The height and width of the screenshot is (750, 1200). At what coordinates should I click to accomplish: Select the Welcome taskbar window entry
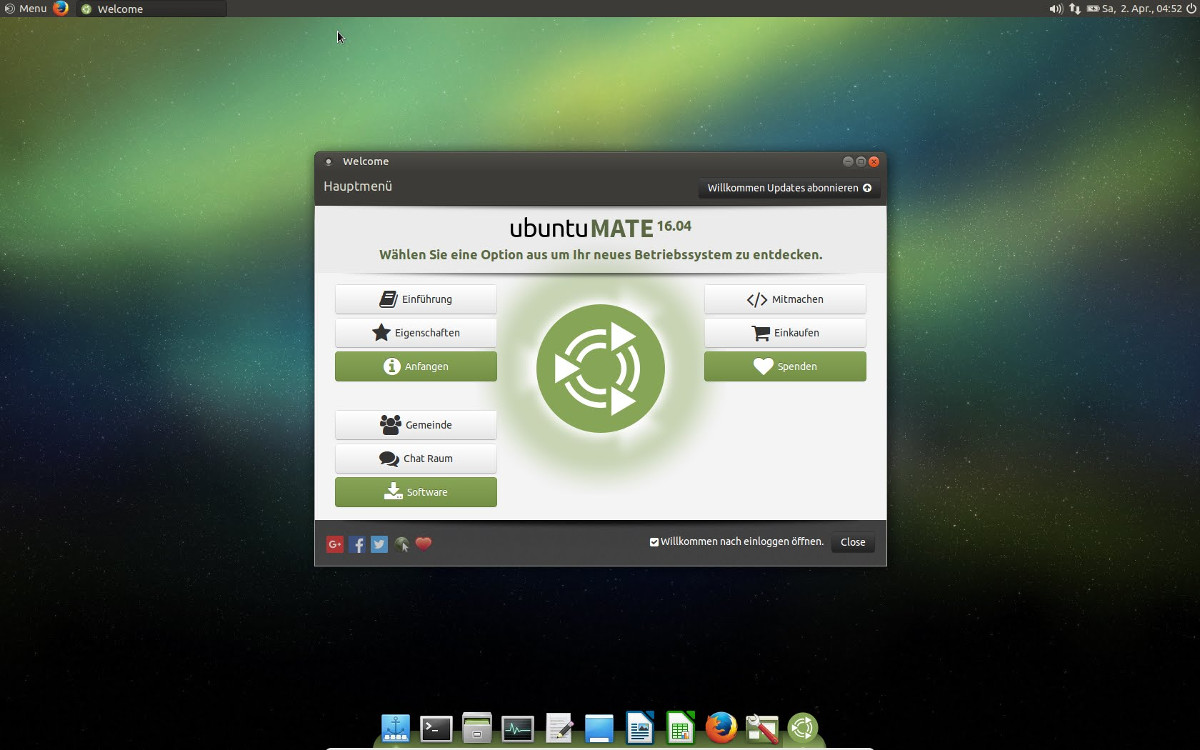(x=152, y=9)
